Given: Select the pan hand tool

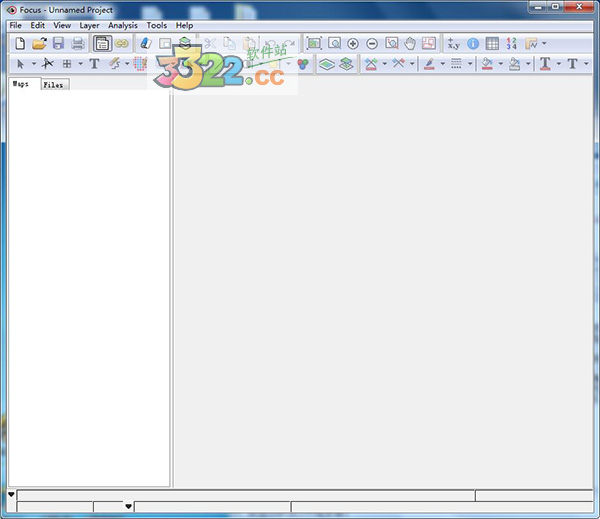Looking at the screenshot, I should 410,44.
